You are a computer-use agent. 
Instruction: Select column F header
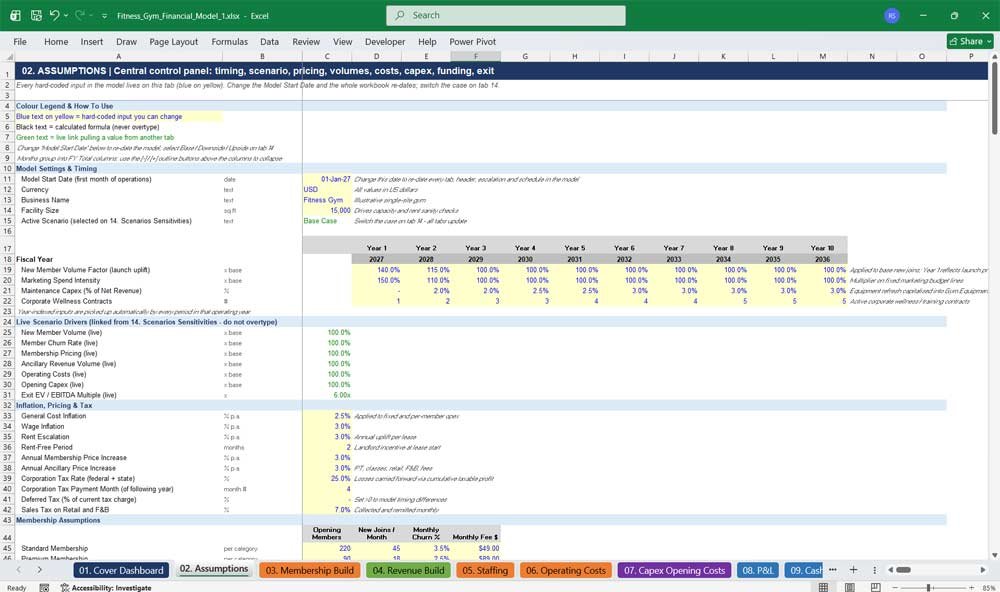coord(476,56)
